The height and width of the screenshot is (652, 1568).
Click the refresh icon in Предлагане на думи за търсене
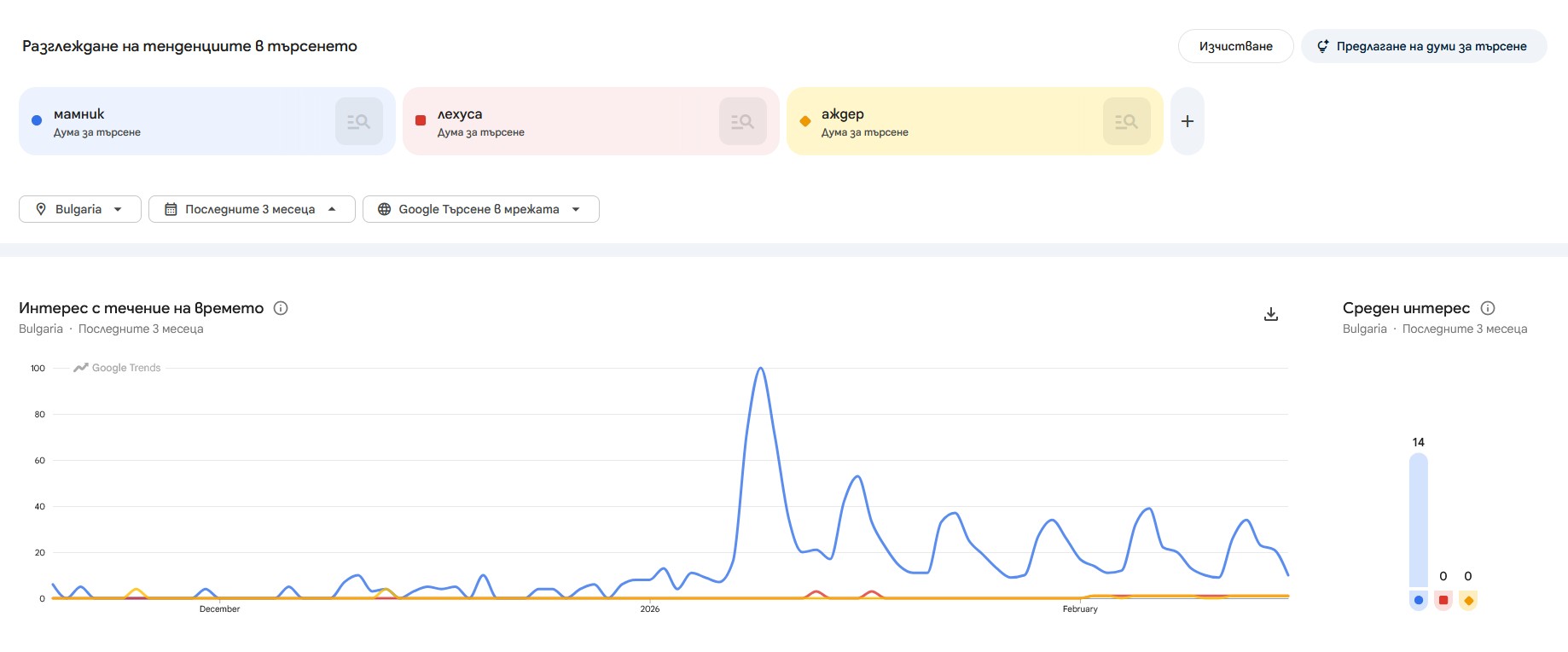click(1323, 46)
